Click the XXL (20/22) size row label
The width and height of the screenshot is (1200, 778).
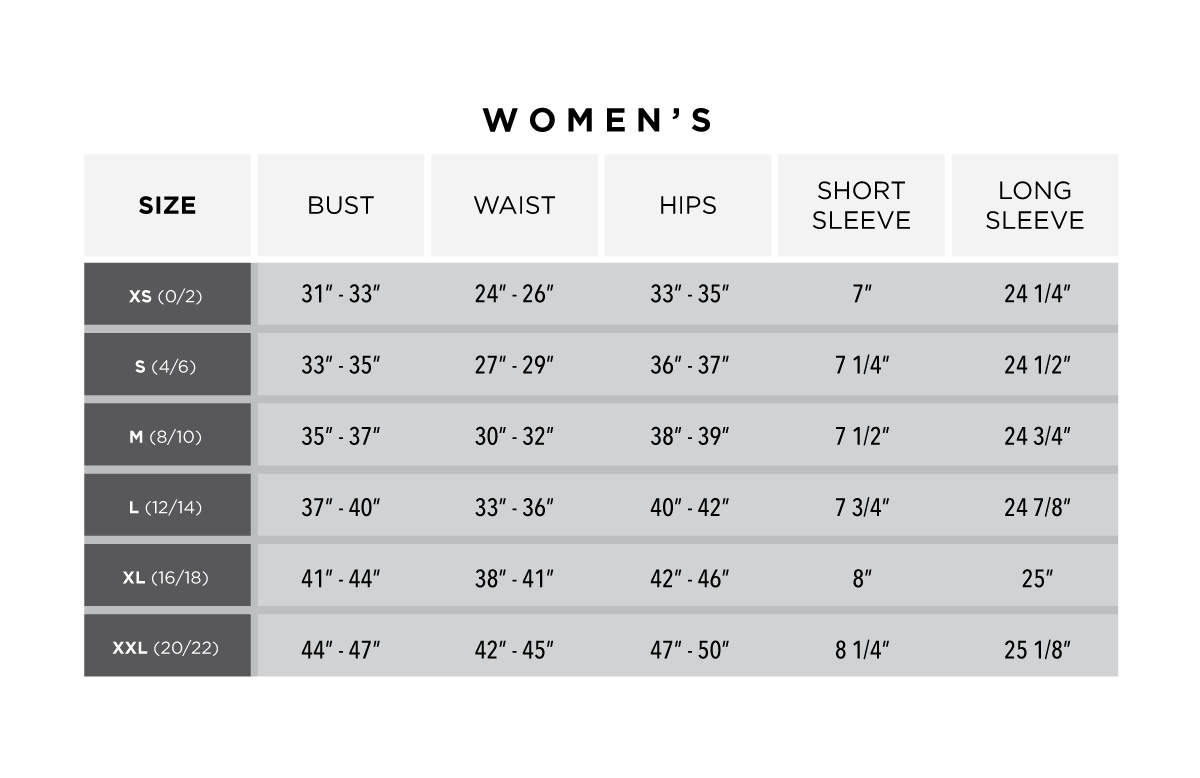point(167,648)
